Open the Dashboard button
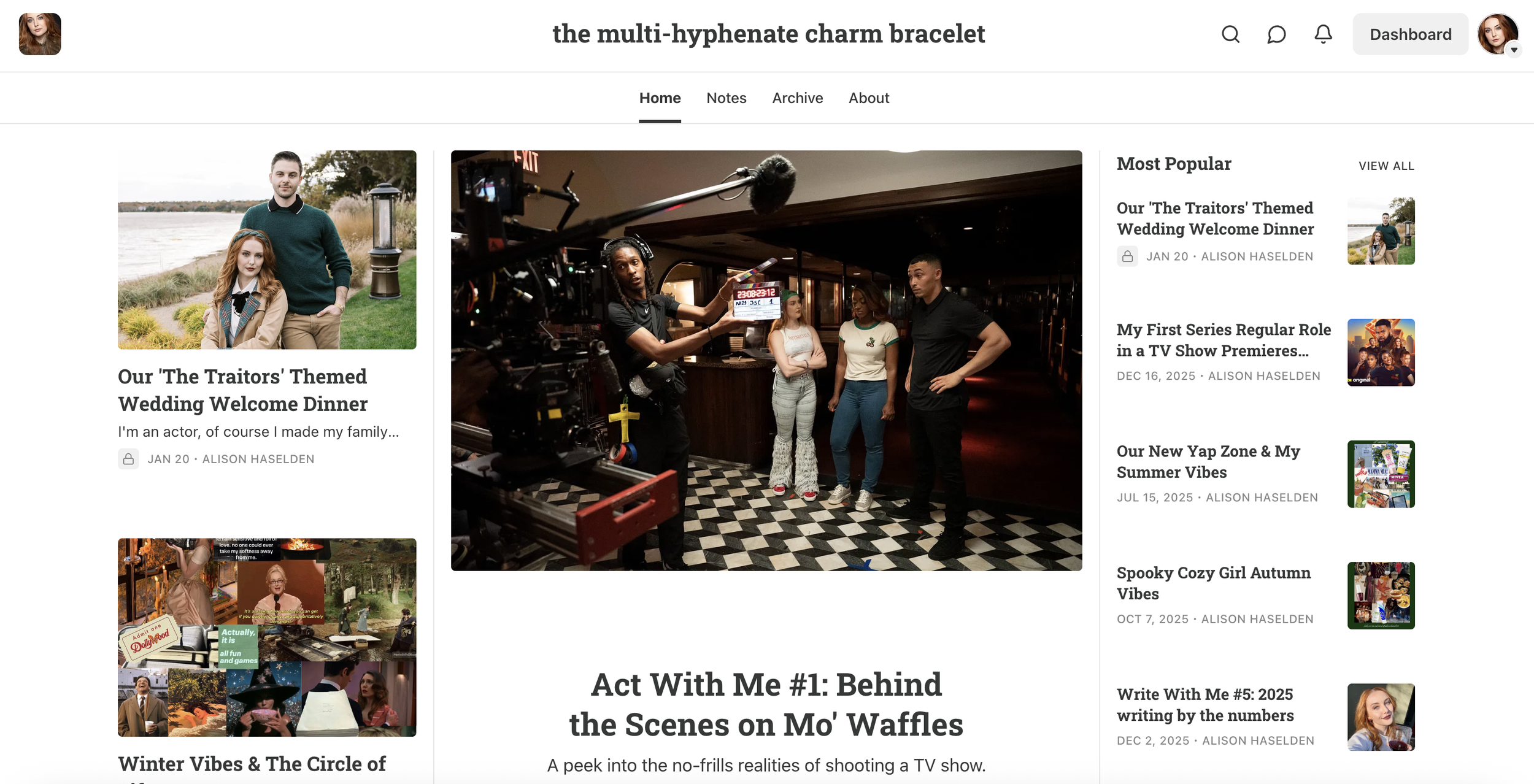The height and width of the screenshot is (784, 1534). click(1410, 34)
